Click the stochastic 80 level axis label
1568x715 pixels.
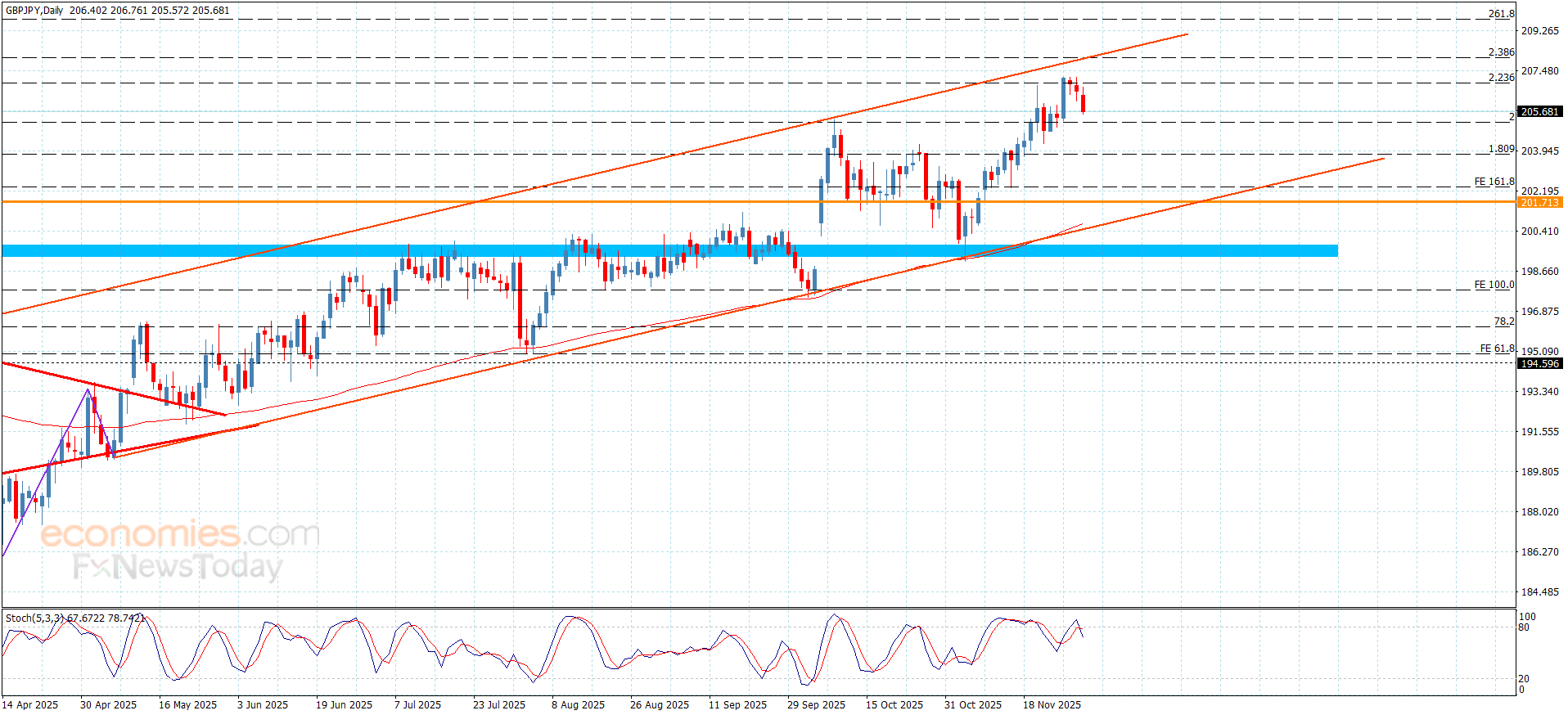[1523, 628]
